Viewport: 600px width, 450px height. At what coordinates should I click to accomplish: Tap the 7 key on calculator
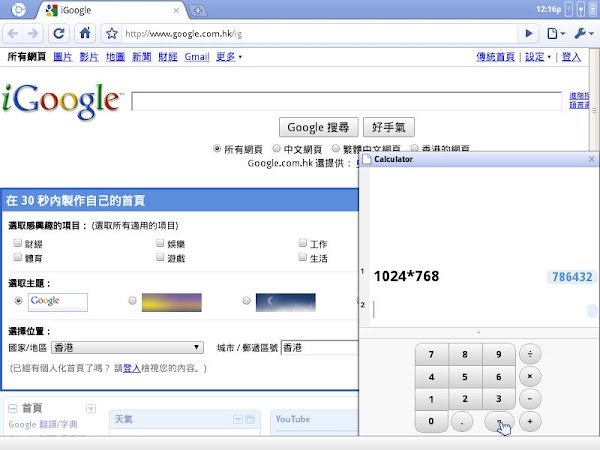431,354
